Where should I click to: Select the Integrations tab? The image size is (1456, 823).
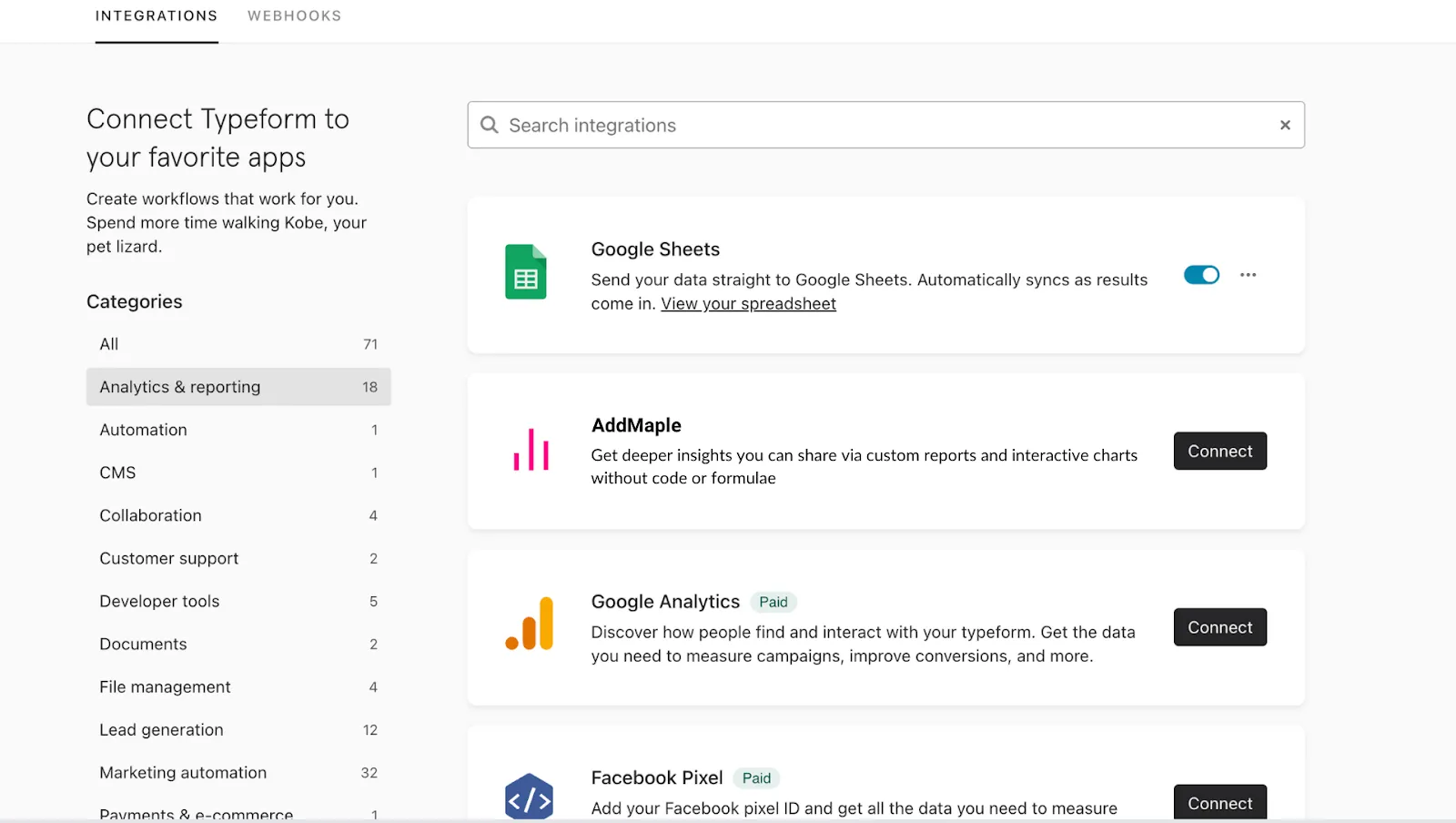pyautogui.click(x=157, y=16)
